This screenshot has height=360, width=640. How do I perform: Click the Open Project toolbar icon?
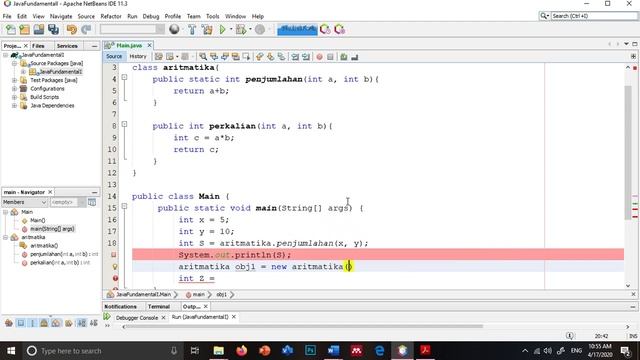click(39, 29)
